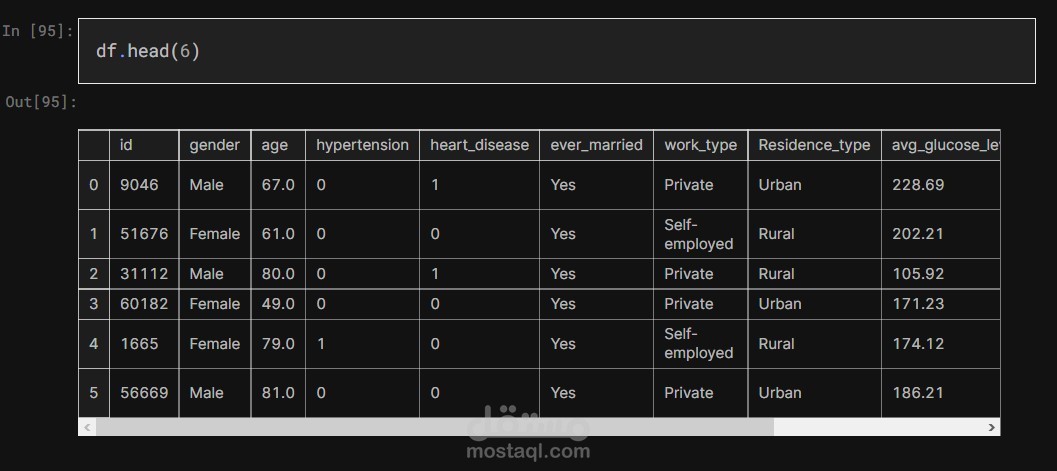Click the scrollbar track right of the thumb
This screenshot has height=471, width=1057.
pyautogui.click(x=878, y=427)
